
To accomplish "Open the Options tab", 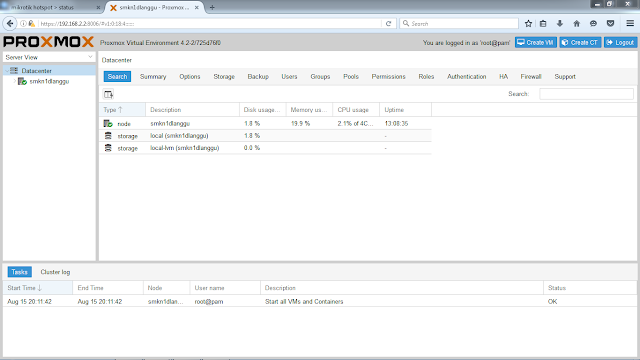I will coord(190,76).
